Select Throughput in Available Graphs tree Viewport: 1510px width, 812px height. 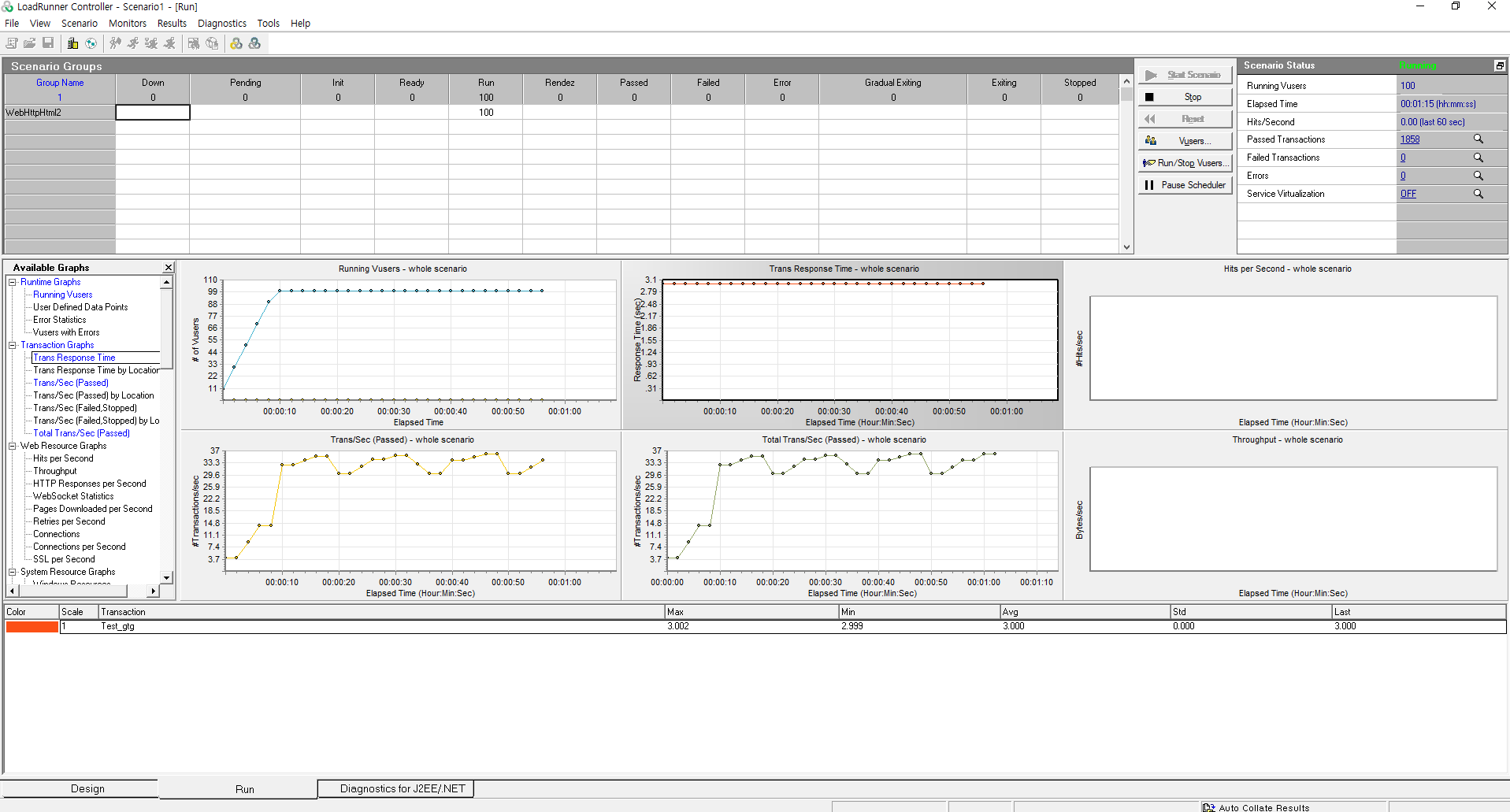tap(55, 471)
